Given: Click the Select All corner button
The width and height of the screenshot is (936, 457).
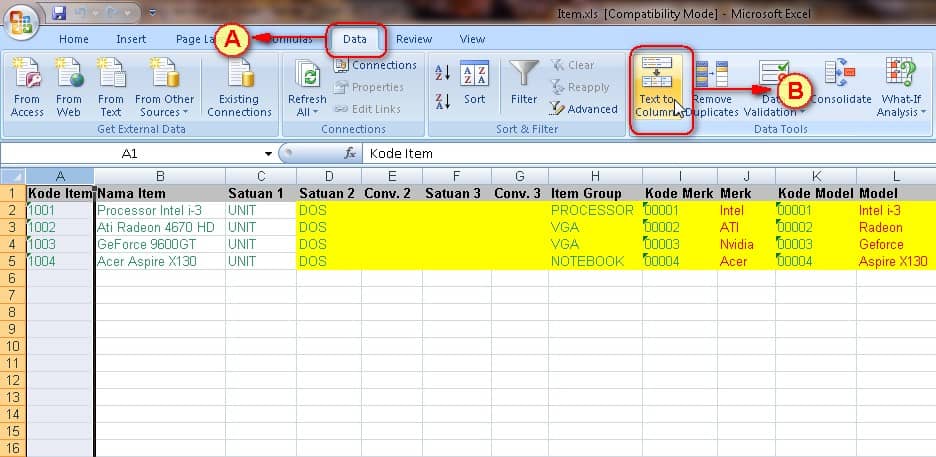Looking at the screenshot, I should click(x=13, y=176).
